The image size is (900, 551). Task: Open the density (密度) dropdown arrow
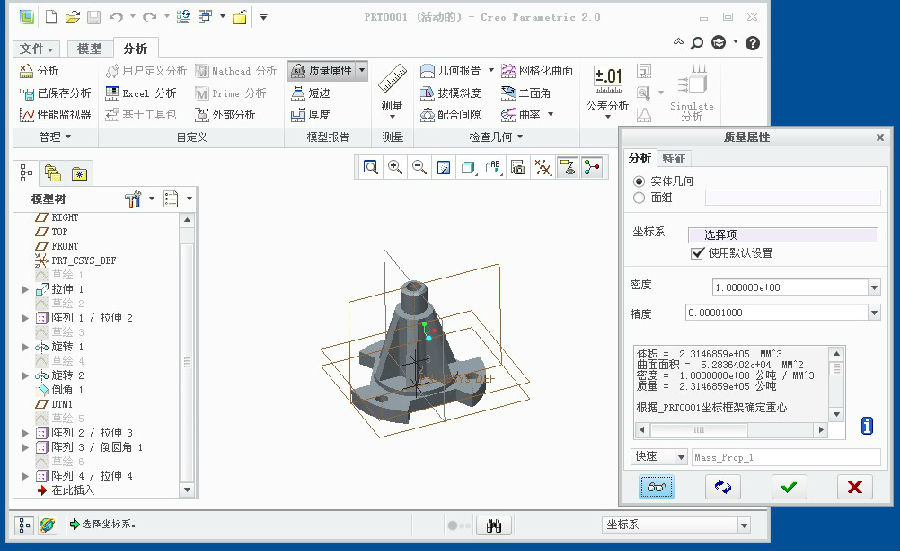(874, 288)
